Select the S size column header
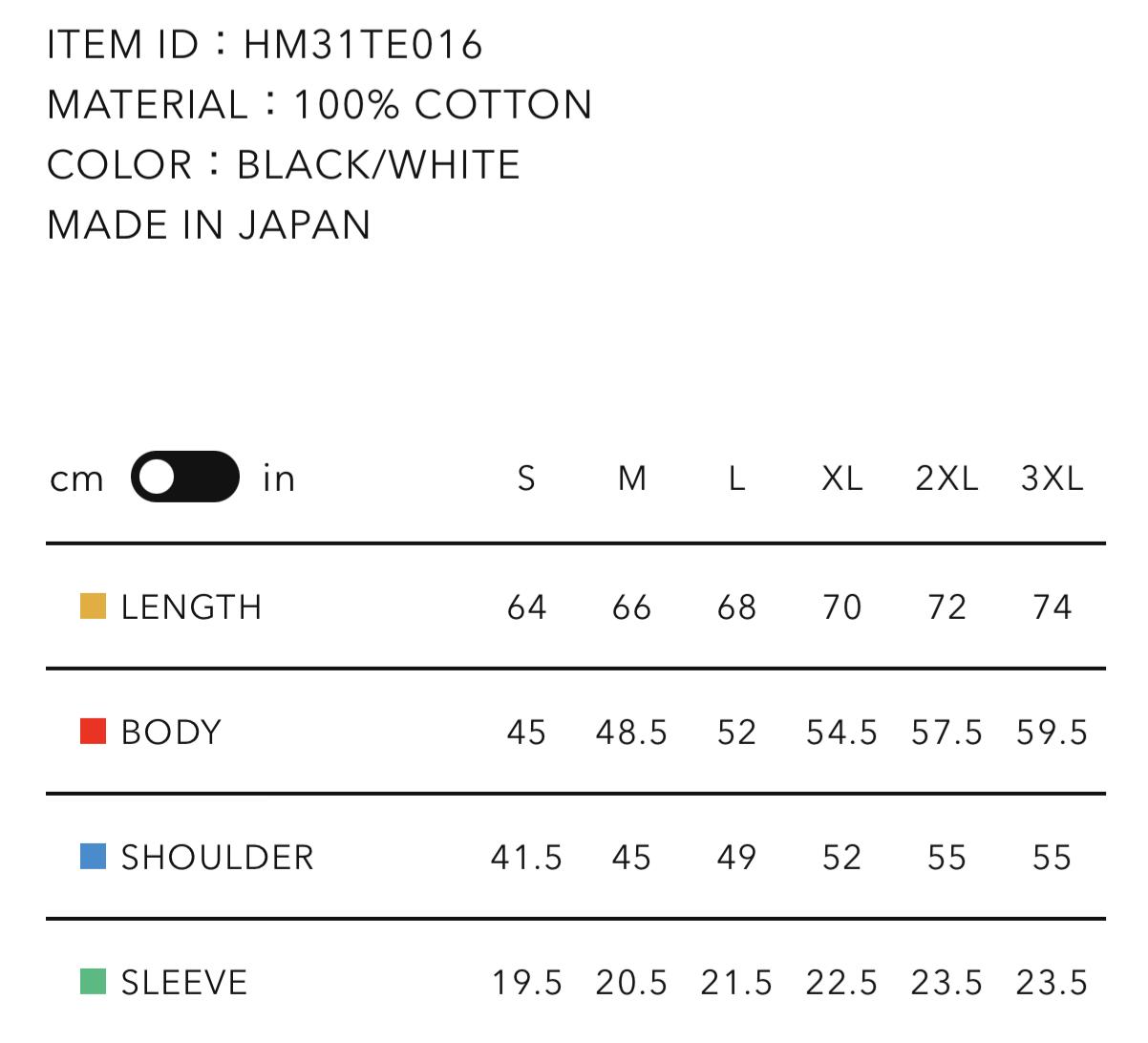The height and width of the screenshot is (1043, 1148). (x=525, y=478)
